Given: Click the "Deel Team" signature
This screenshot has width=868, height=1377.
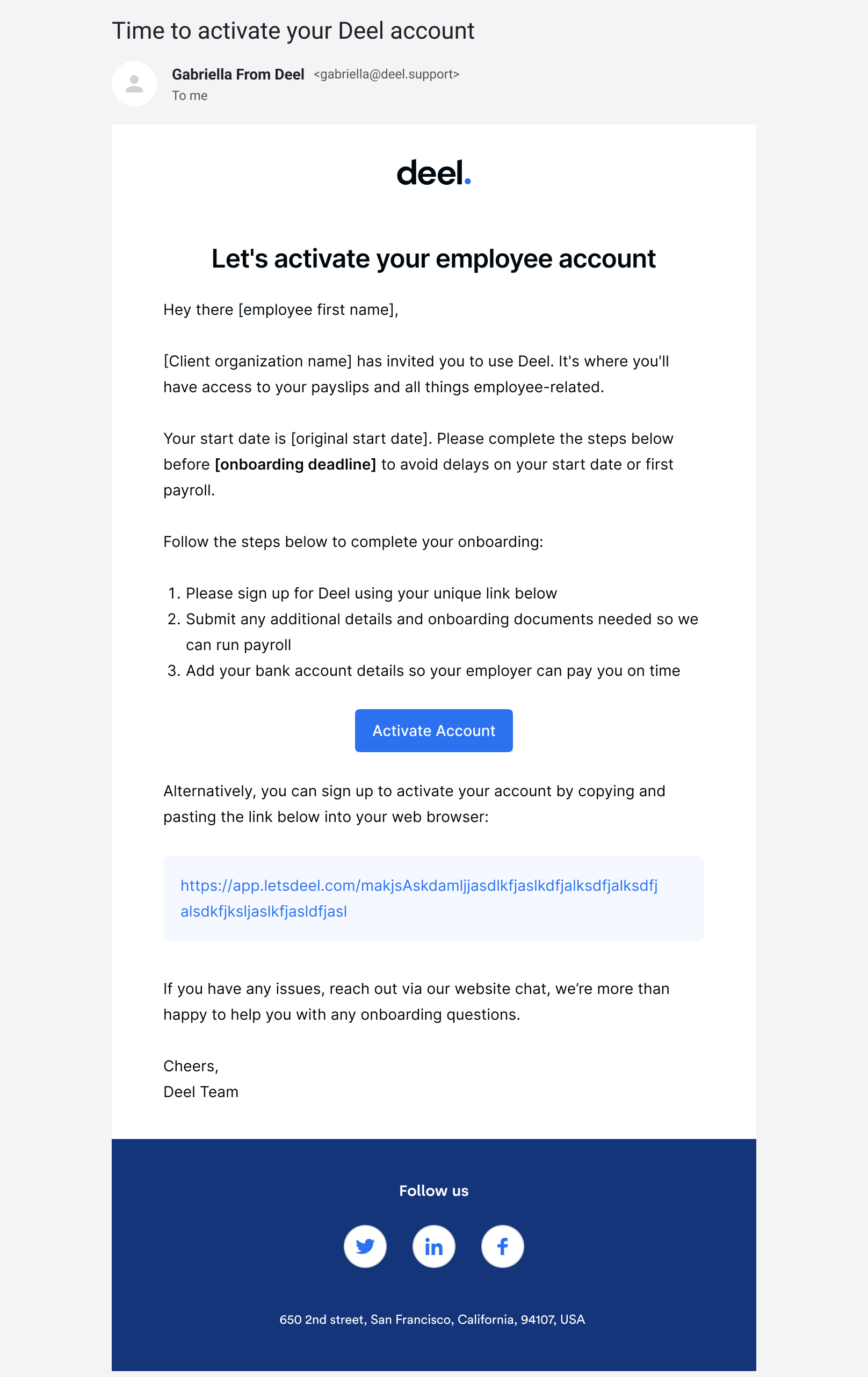Looking at the screenshot, I should click(201, 1092).
